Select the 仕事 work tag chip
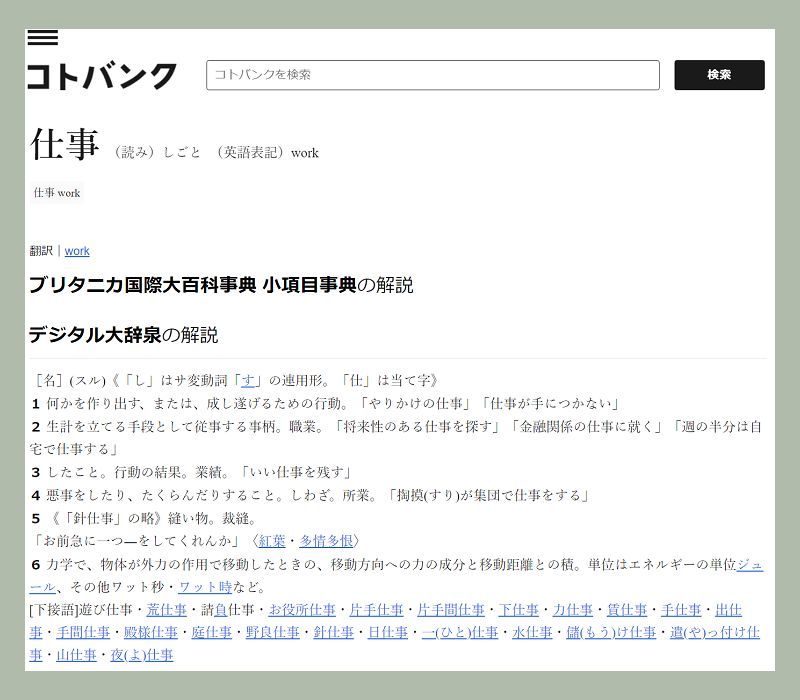 [x=57, y=193]
